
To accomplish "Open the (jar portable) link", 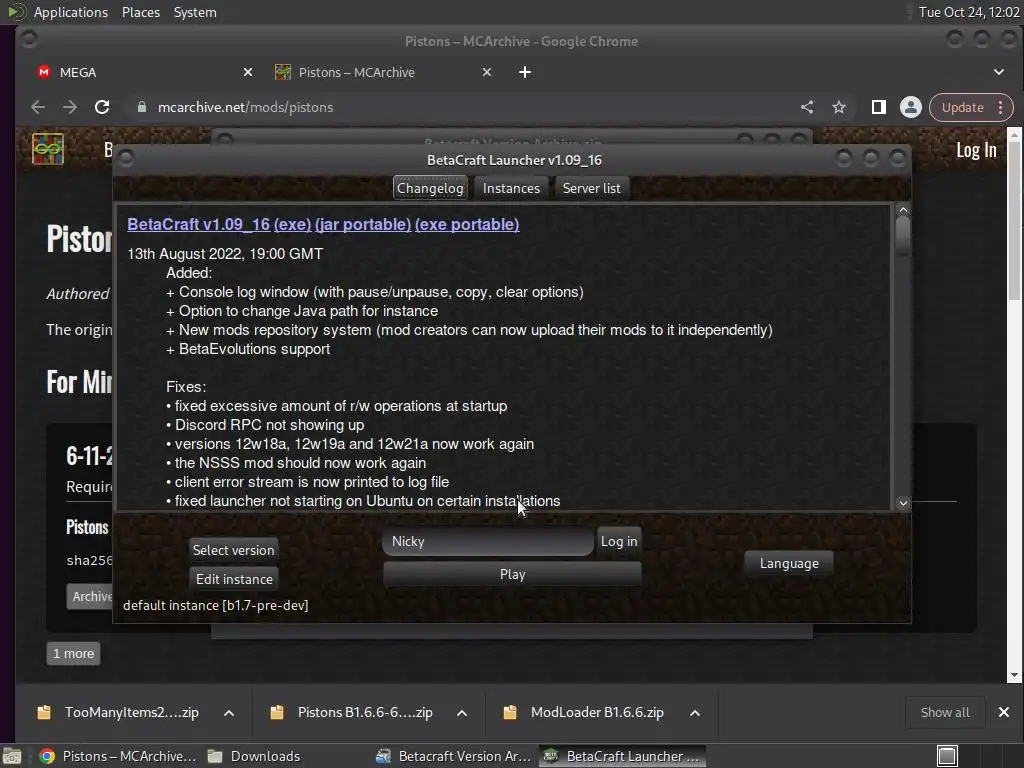I will (x=362, y=224).
